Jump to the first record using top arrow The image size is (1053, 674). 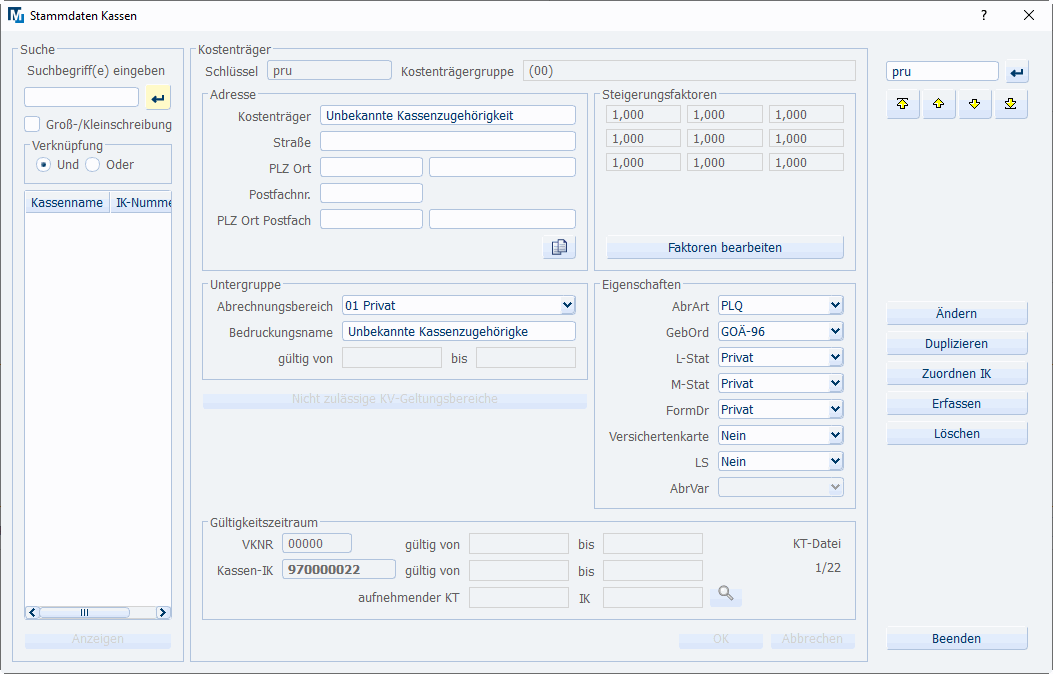coord(903,104)
